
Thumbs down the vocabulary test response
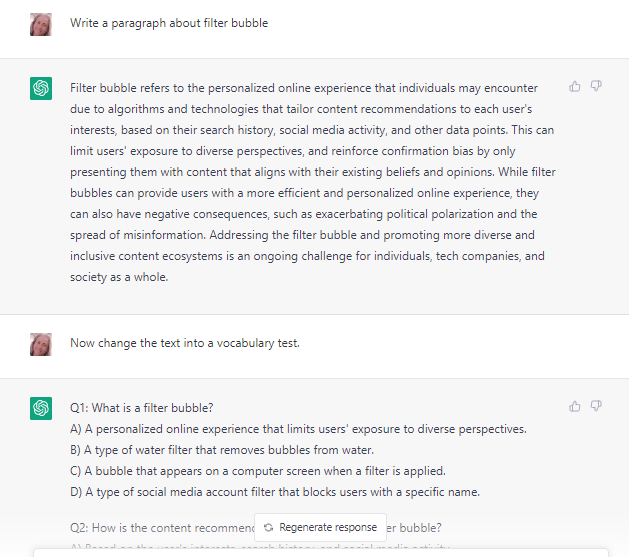click(596, 406)
